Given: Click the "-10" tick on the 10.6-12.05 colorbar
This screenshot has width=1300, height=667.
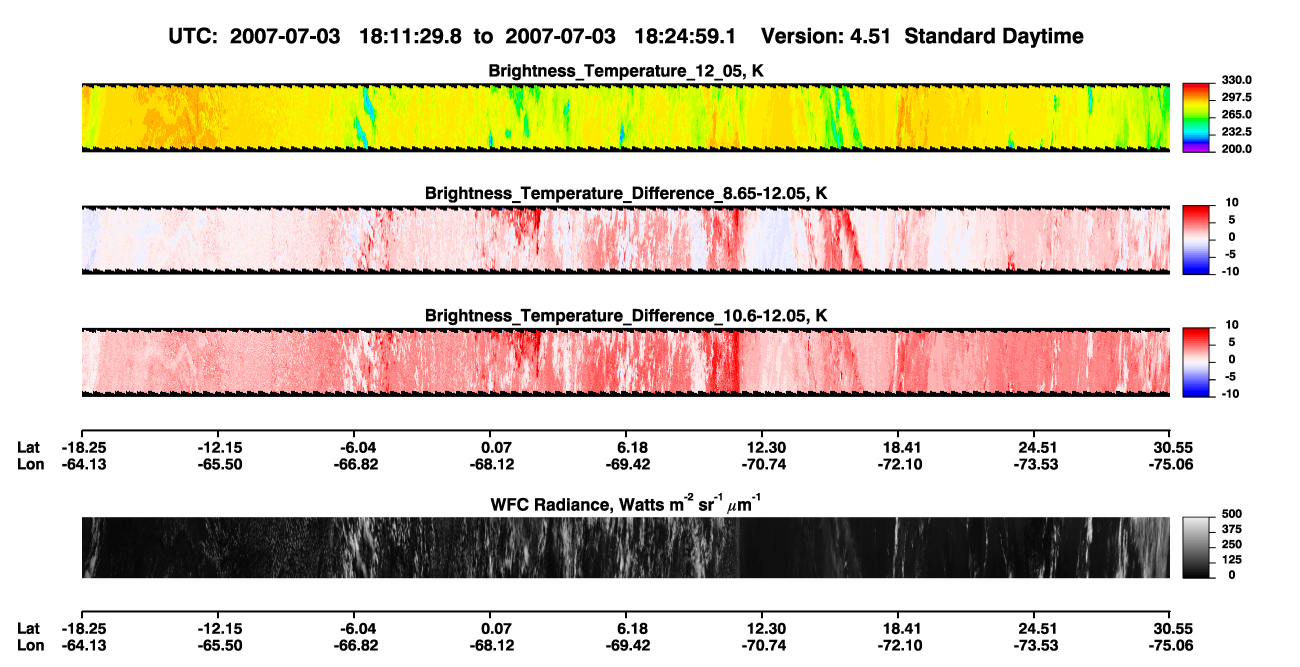Looking at the screenshot, I should click(1229, 393).
